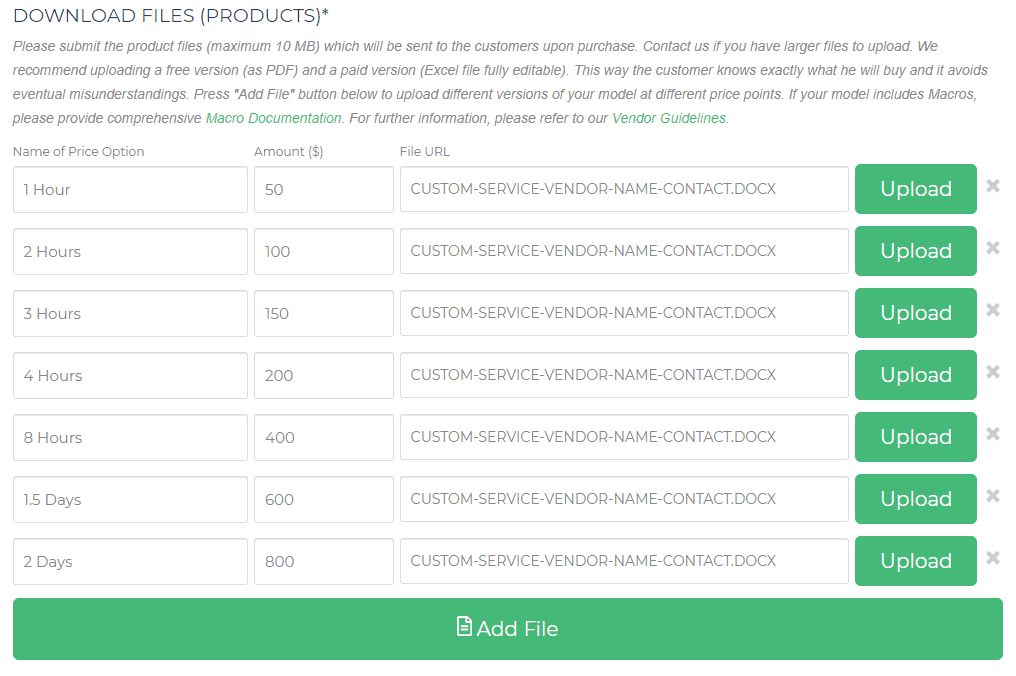Upload a file for the 2 Days option

[916, 561]
